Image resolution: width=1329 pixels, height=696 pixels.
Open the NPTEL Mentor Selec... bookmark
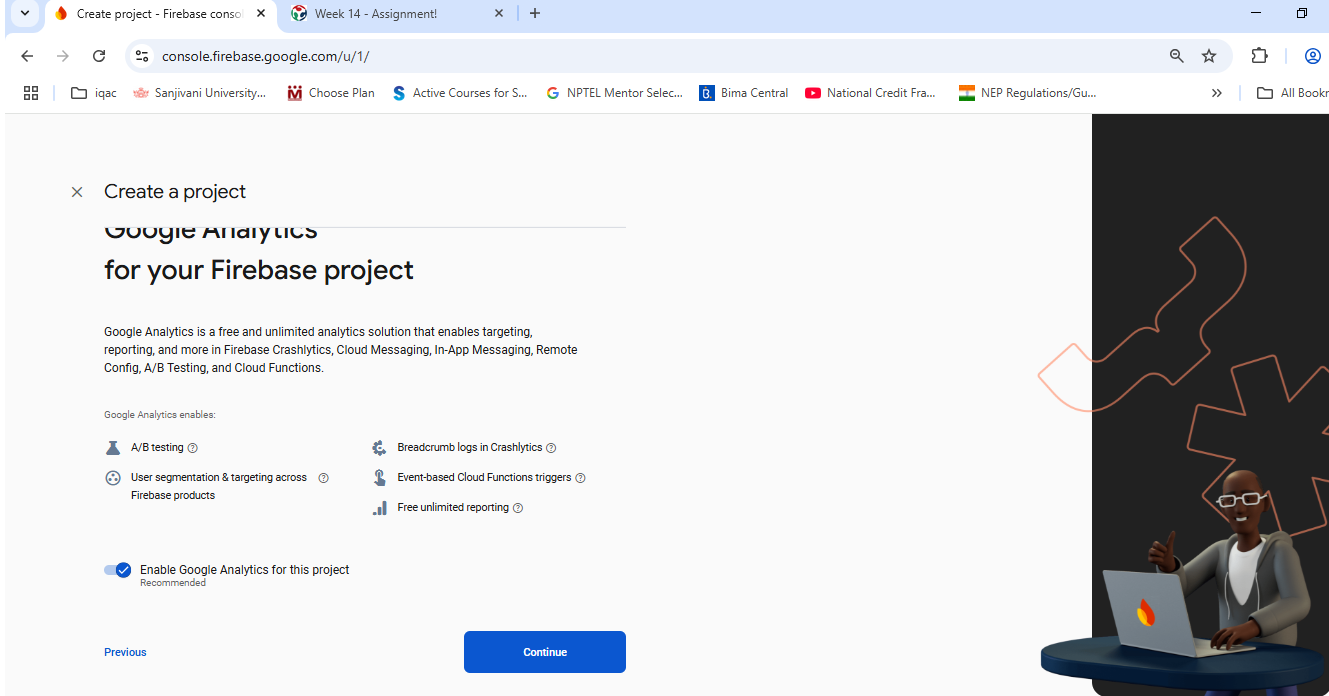click(x=614, y=93)
